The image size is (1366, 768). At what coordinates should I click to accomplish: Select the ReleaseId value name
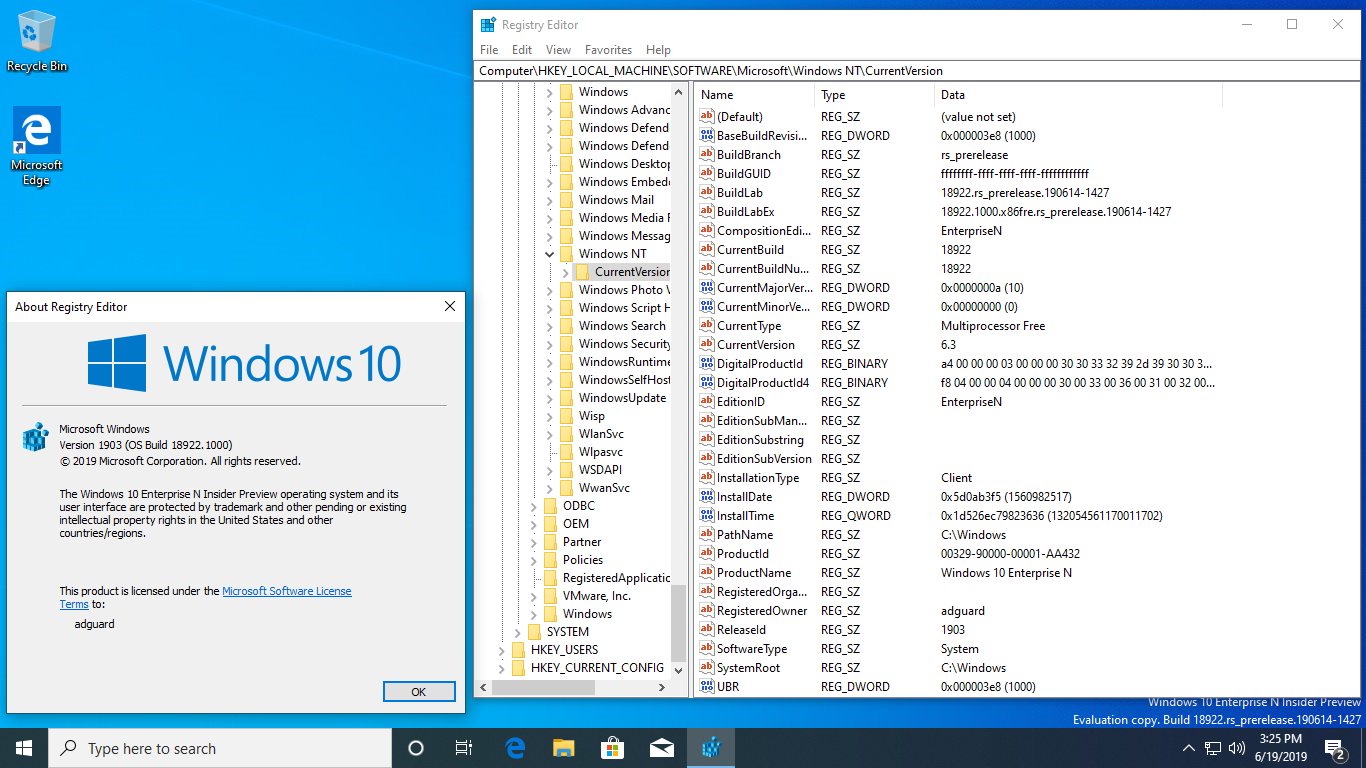point(741,630)
